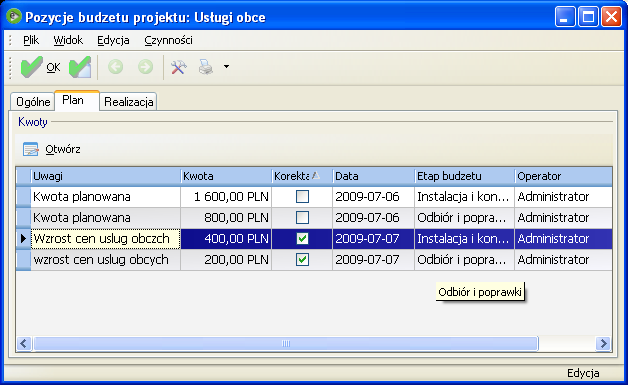Click the horizontal scrollbar thumb

point(286,343)
